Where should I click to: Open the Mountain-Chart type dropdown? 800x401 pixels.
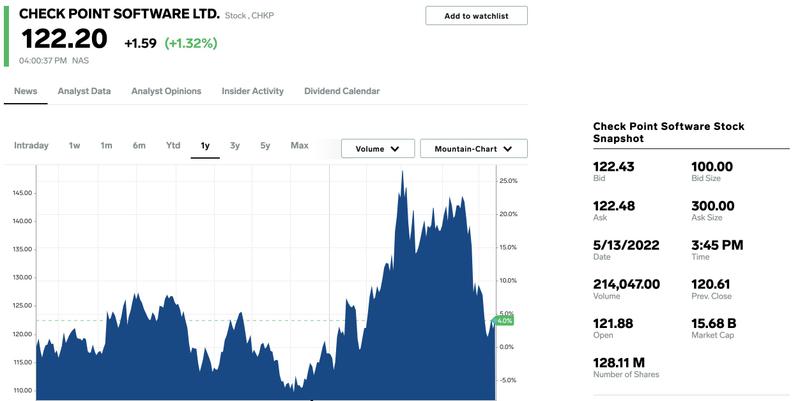click(473, 148)
